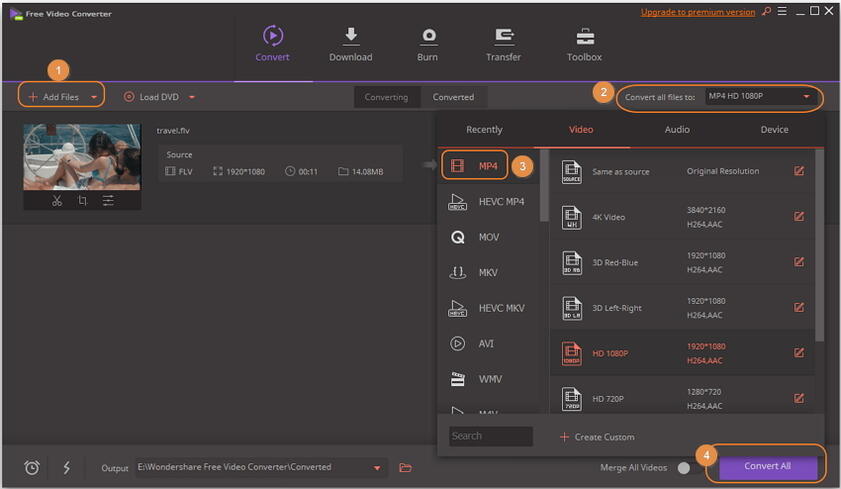This screenshot has width=841, height=489.
Task: Open the MP4 HD 1080P format dropdown
Action: [x=760, y=97]
